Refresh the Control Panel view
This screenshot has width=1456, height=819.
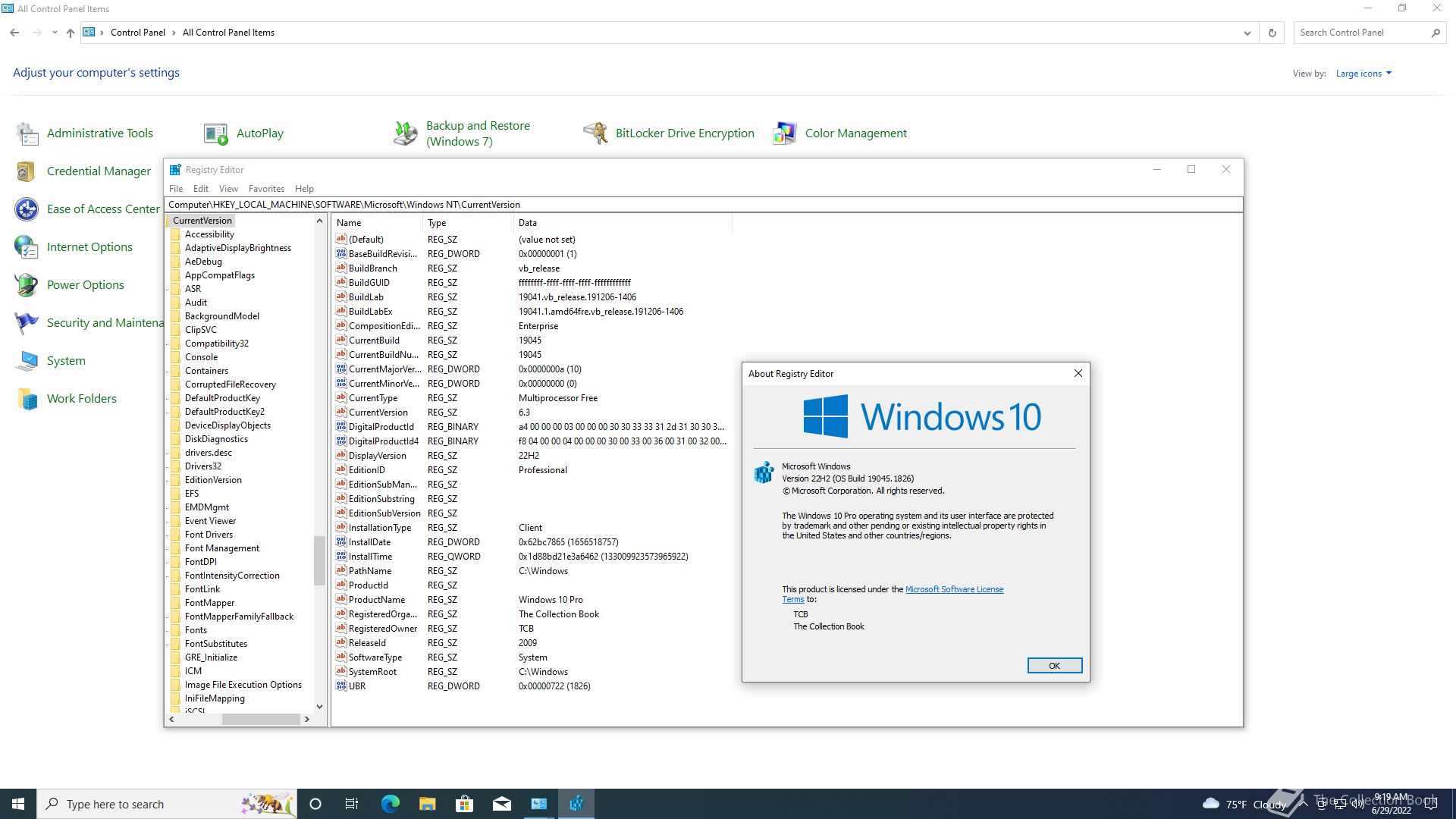tap(1272, 33)
